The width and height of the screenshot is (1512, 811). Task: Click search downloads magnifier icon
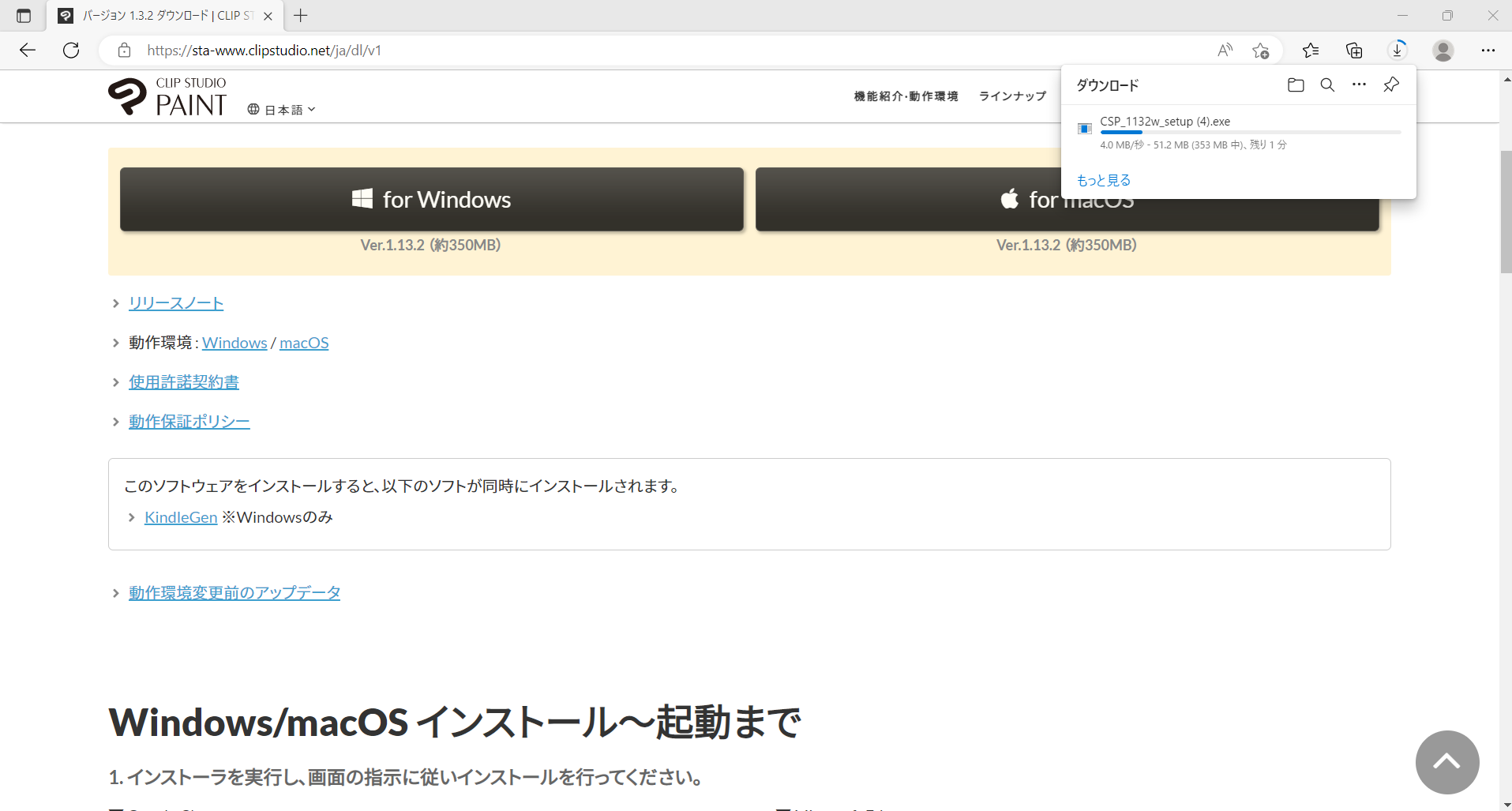coord(1327,85)
